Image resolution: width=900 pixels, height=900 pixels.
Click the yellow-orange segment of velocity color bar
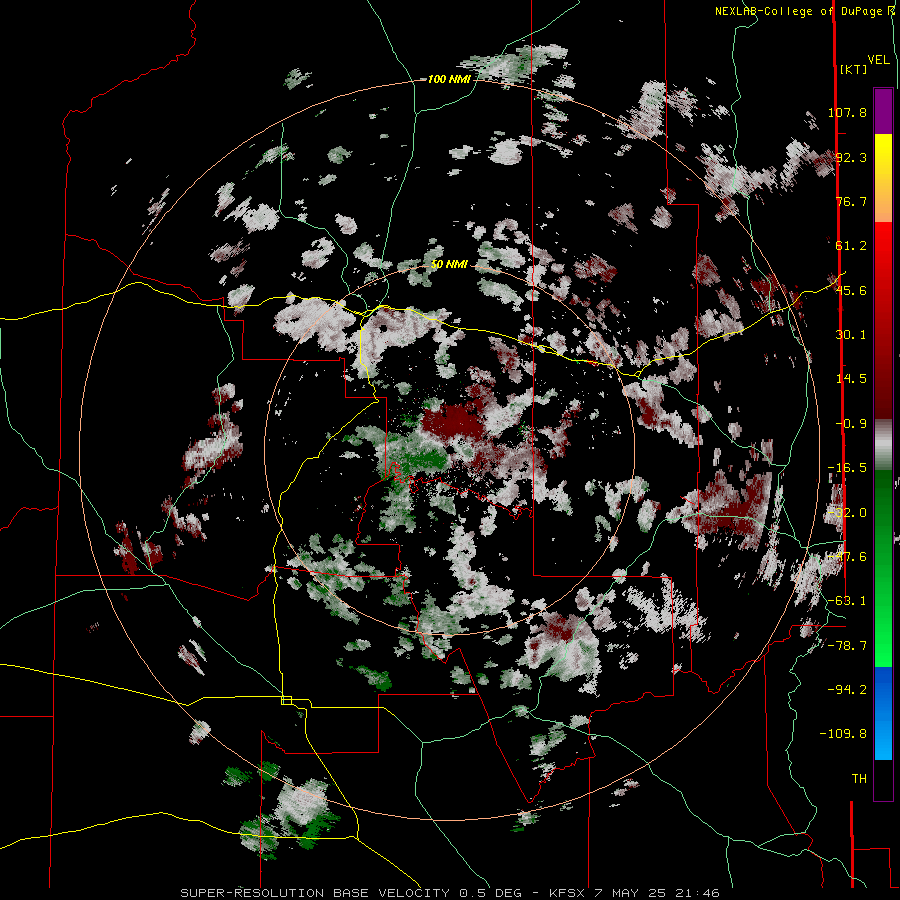pyautogui.click(x=883, y=178)
